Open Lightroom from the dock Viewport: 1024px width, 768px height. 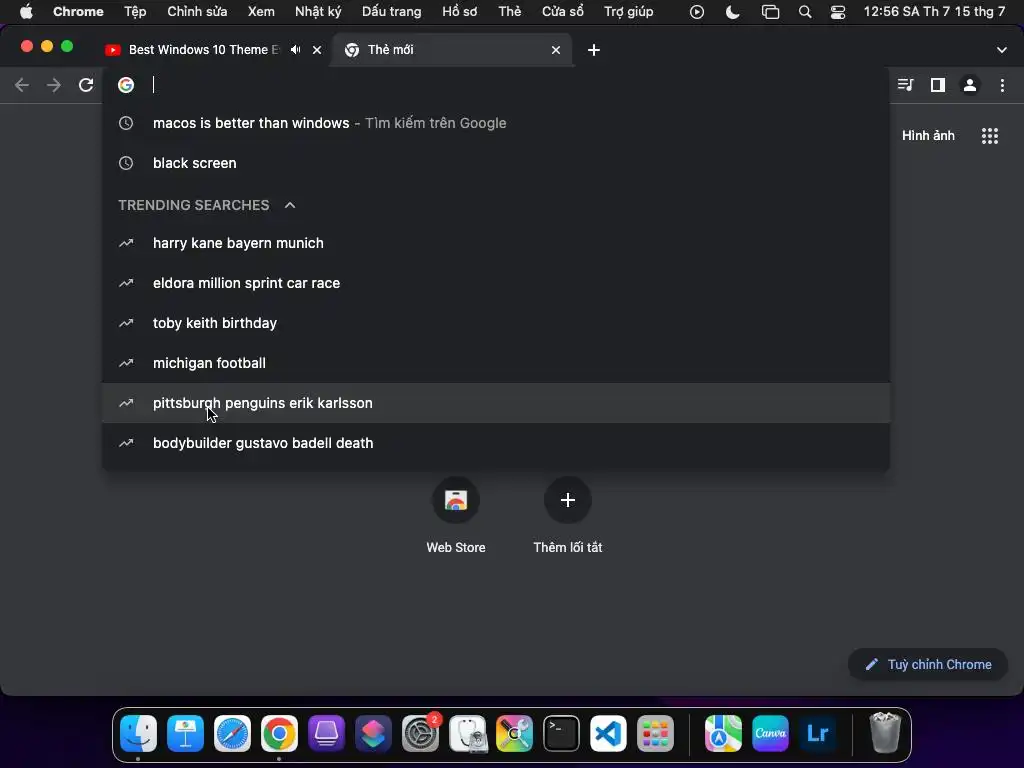[x=818, y=733]
